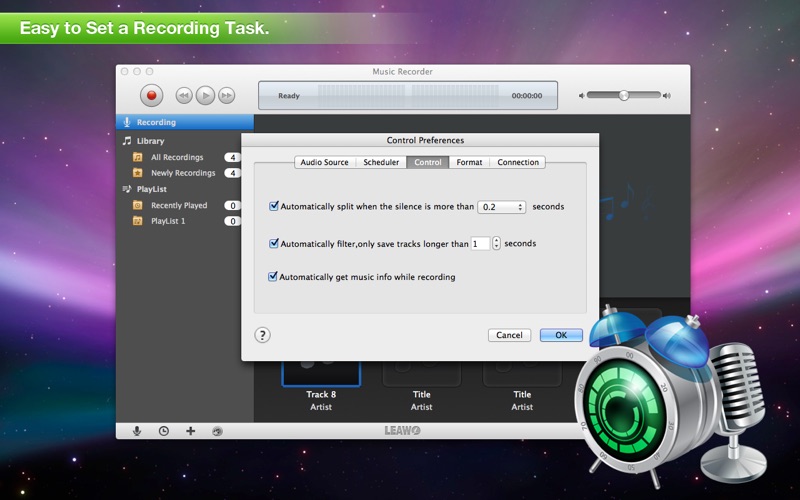This screenshot has height=500, width=800.
Task: Switch to the Scheduler tab
Action: point(381,162)
